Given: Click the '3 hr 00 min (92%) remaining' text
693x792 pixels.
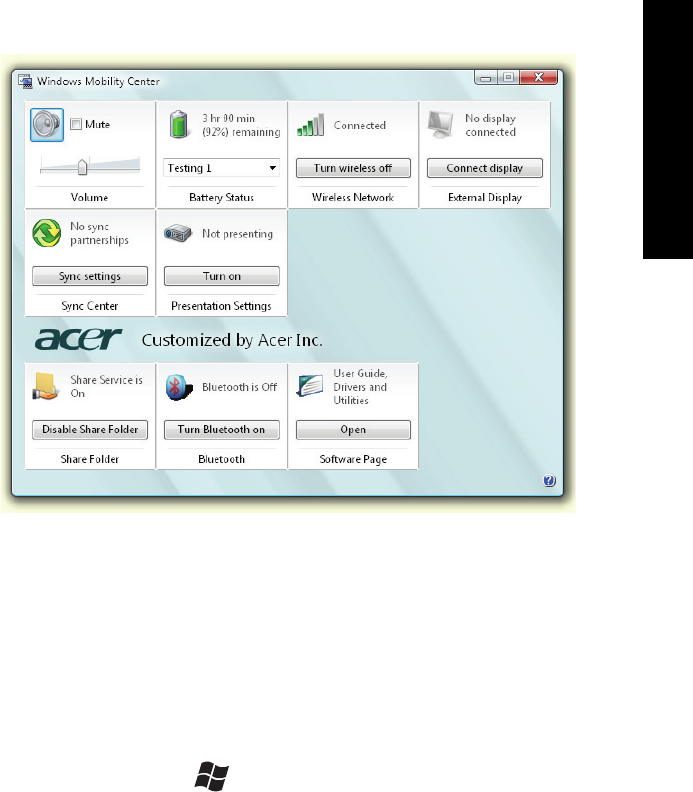Looking at the screenshot, I should click(241, 125).
